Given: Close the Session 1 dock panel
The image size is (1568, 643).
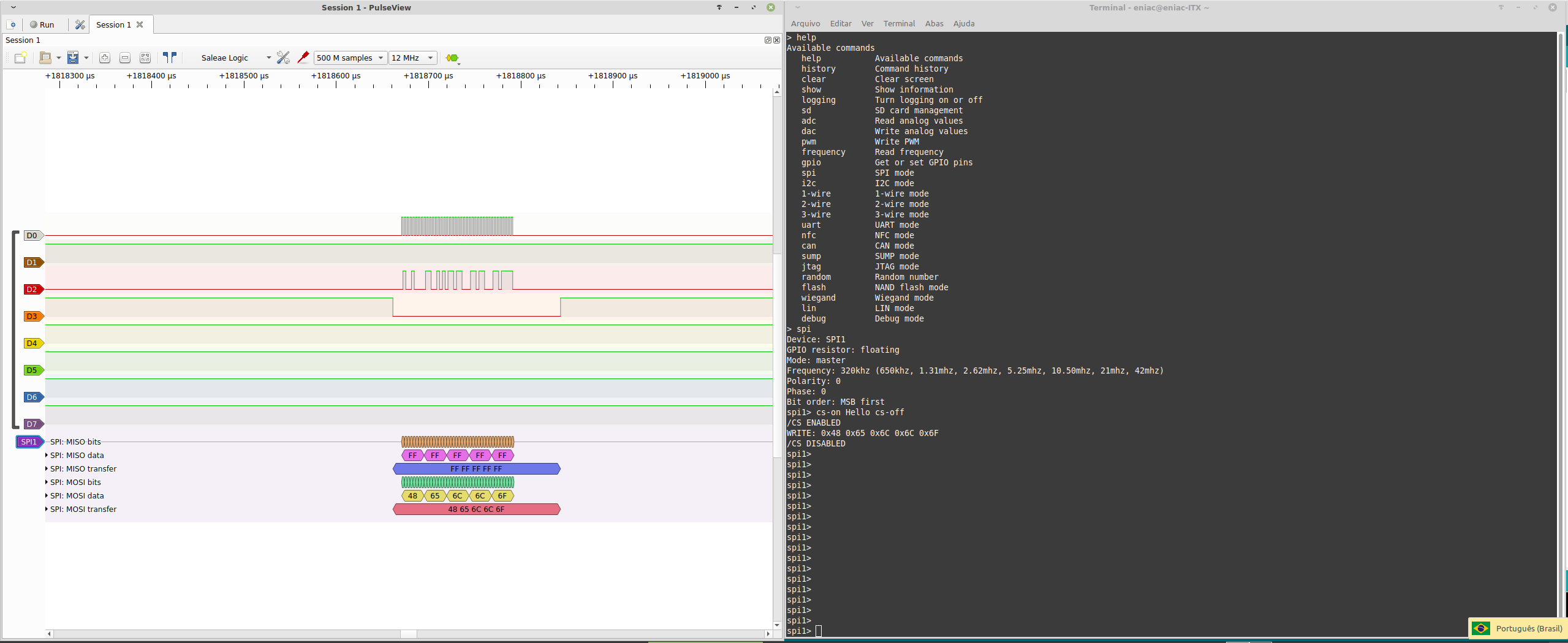Looking at the screenshot, I should (x=776, y=40).
